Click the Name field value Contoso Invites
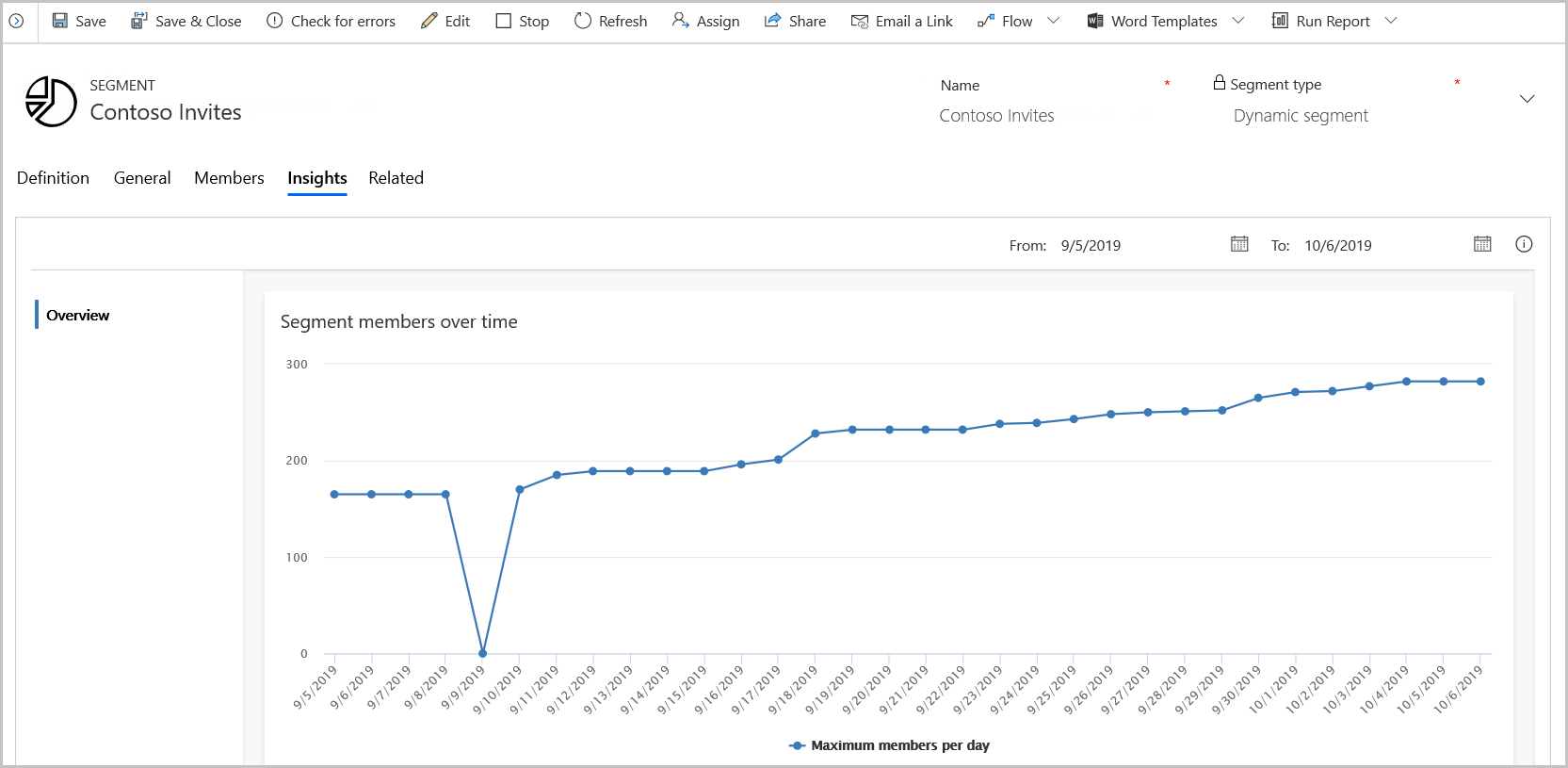 (x=996, y=116)
